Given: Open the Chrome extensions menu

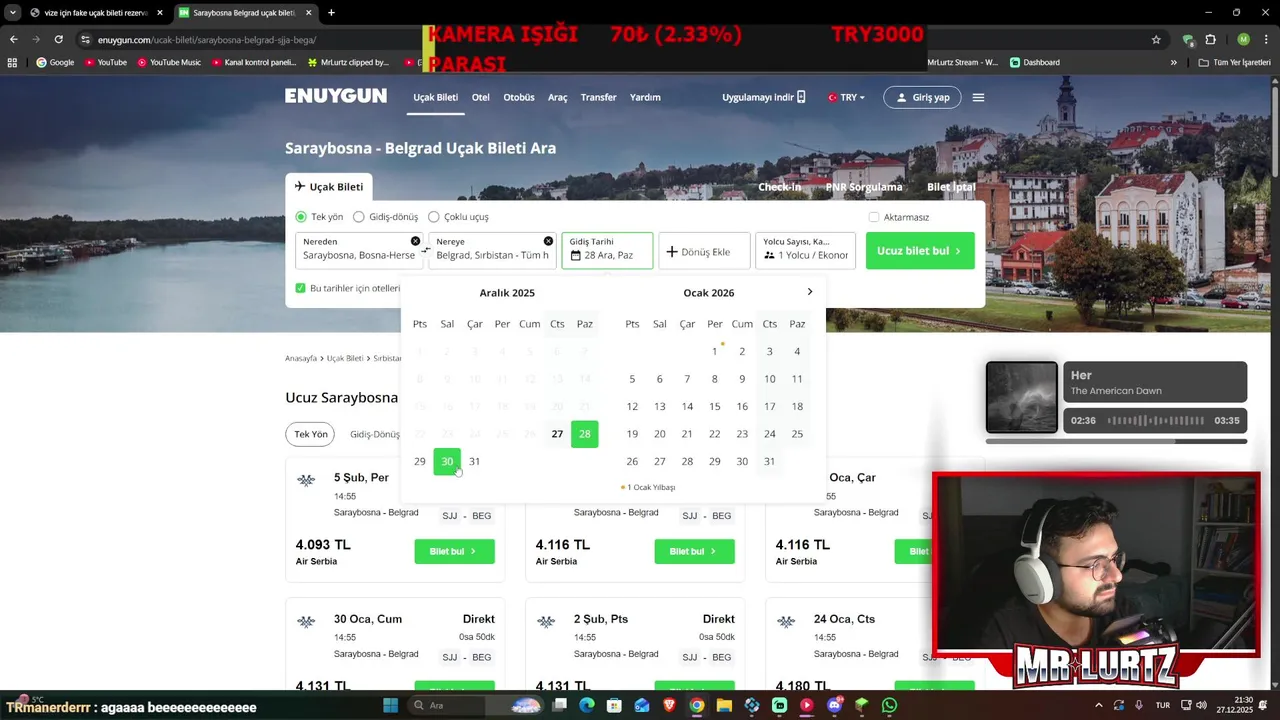Looking at the screenshot, I should click(1210, 40).
